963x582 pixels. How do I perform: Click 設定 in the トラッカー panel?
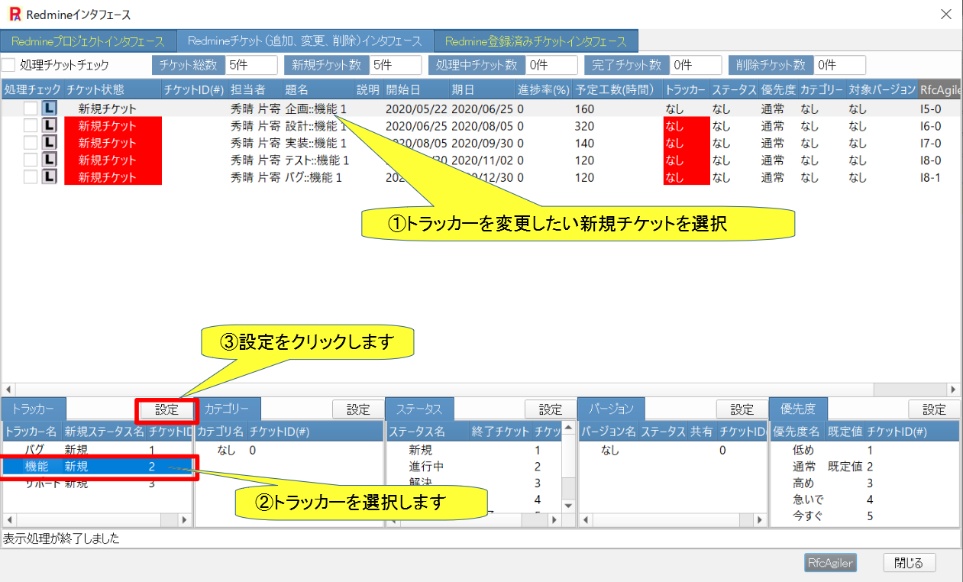coord(166,409)
